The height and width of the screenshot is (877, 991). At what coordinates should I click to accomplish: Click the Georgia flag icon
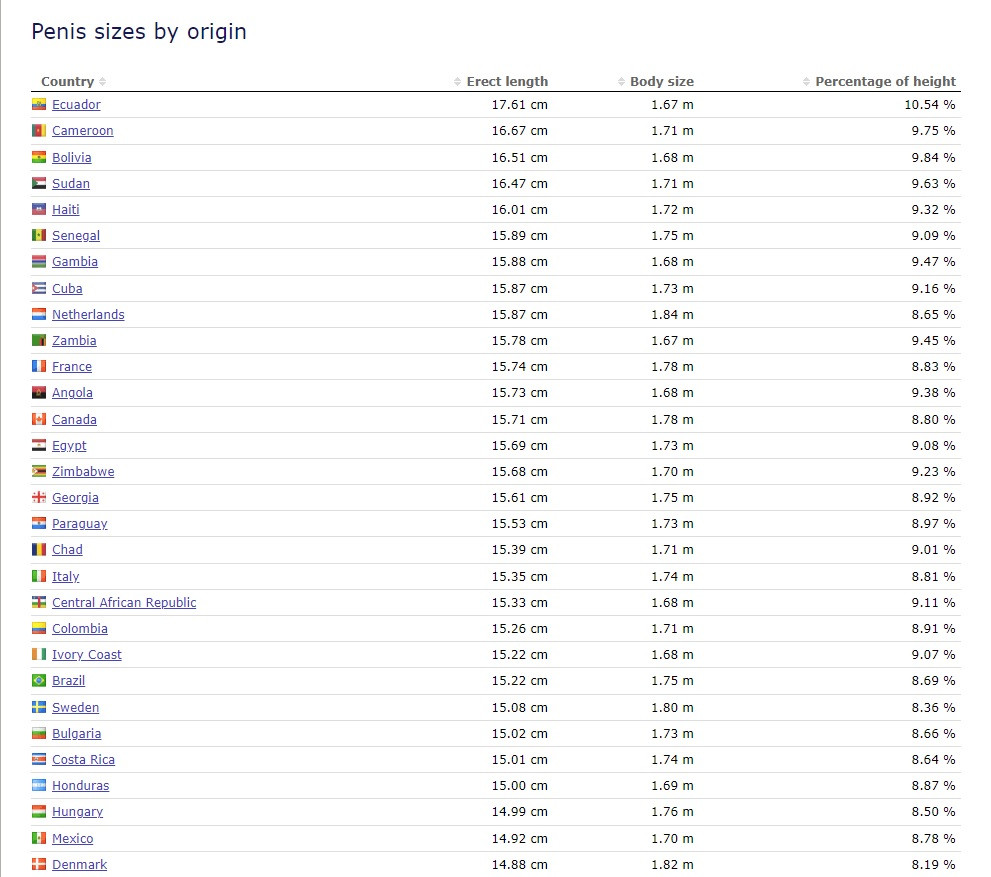click(x=39, y=498)
